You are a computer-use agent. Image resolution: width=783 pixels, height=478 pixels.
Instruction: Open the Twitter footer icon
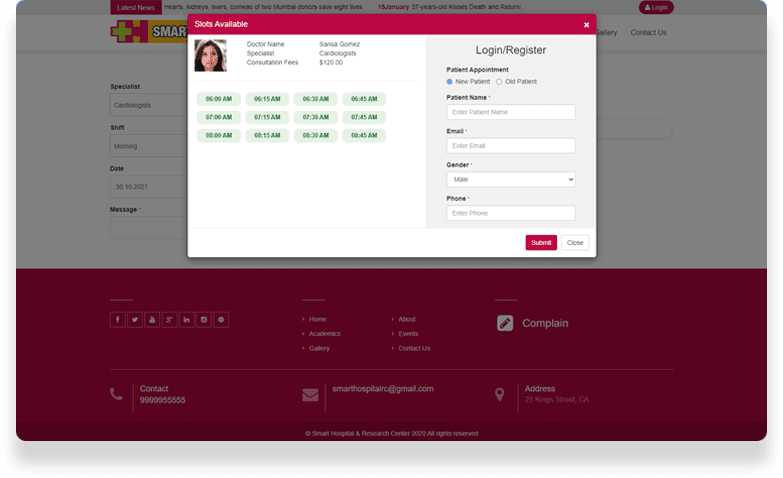[135, 320]
